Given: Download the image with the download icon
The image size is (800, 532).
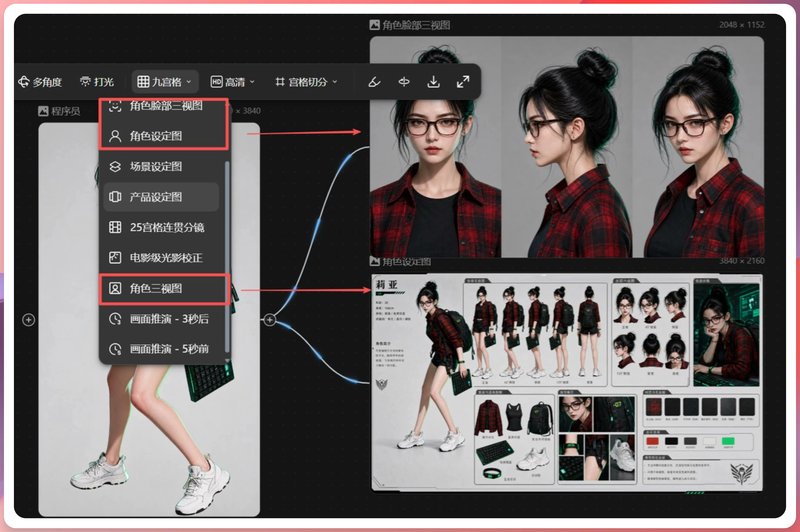Looking at the screenshot, I should 433,82.
